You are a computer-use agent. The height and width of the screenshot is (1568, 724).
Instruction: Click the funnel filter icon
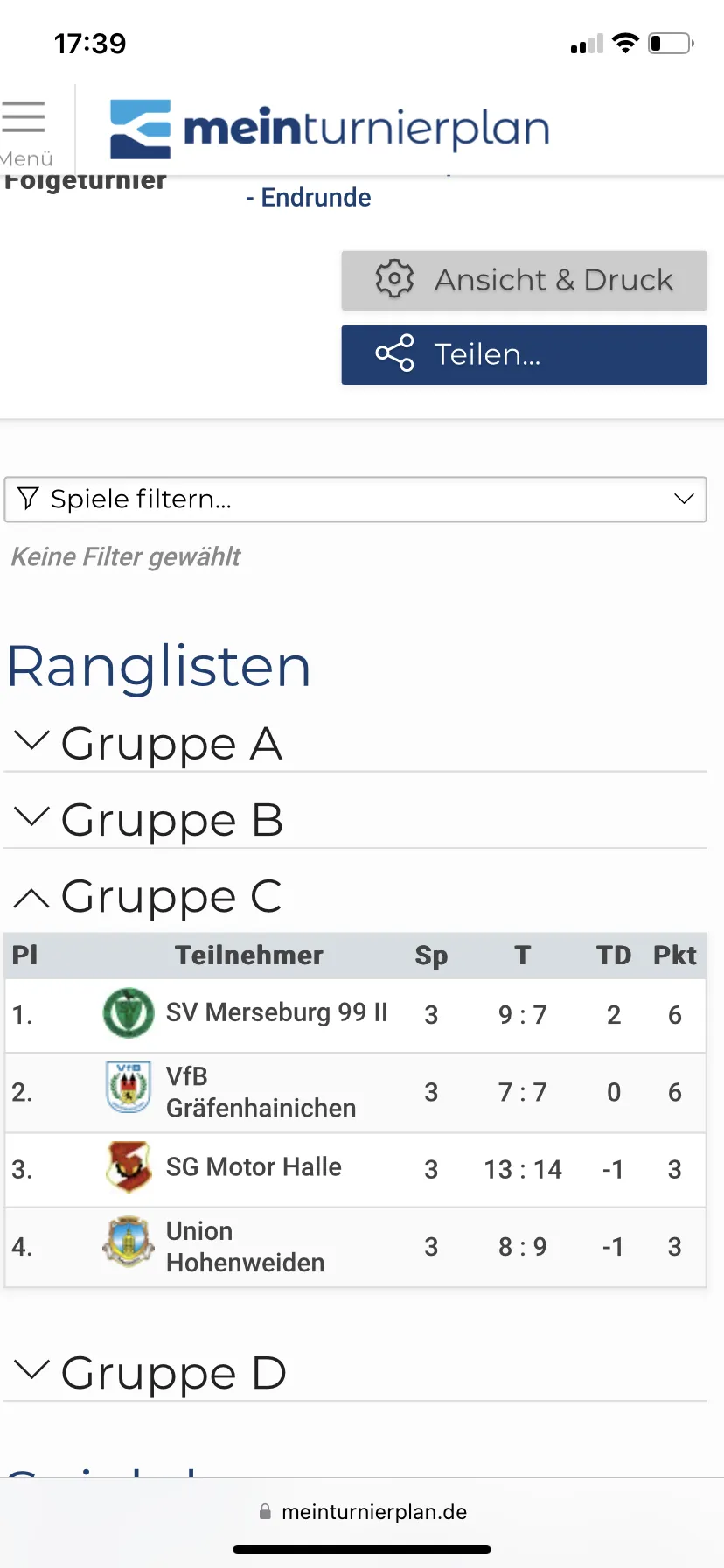click(28, 499)
